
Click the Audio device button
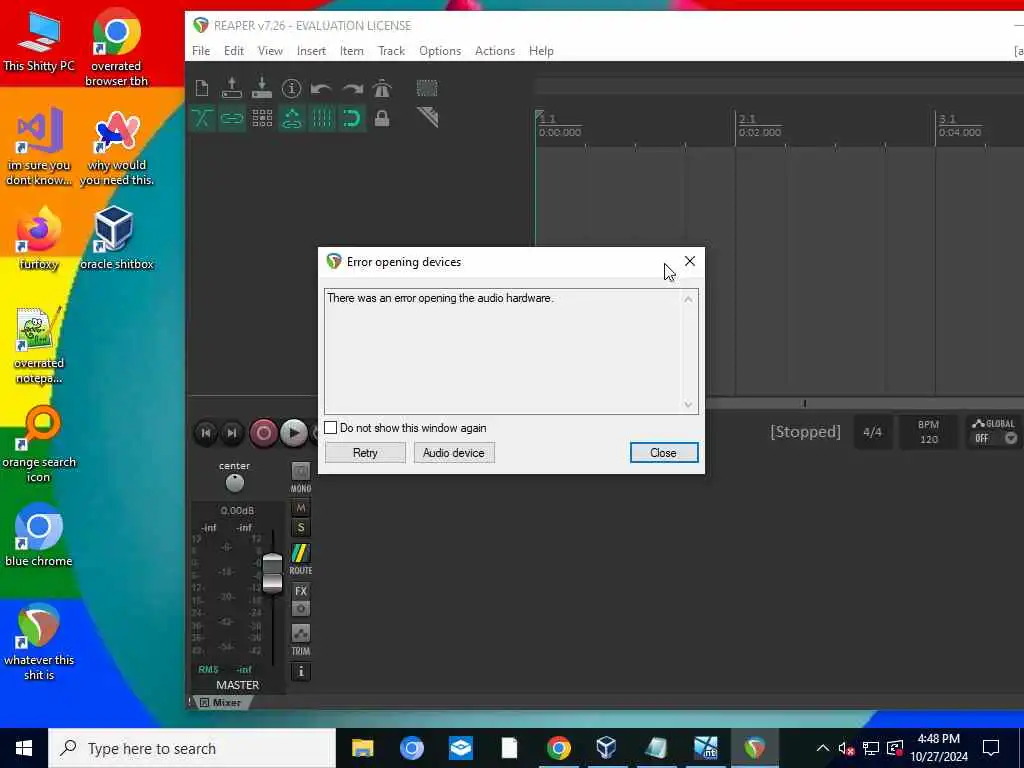pos(454,453)
